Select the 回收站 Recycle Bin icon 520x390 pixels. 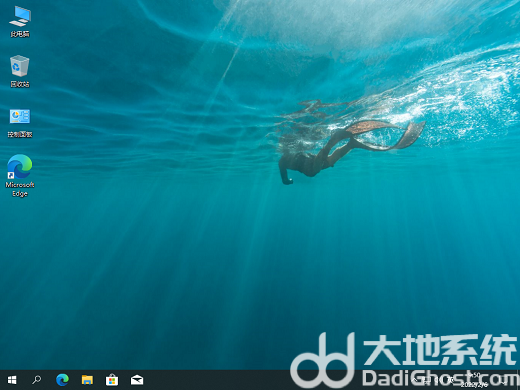[x=20, y=71]
